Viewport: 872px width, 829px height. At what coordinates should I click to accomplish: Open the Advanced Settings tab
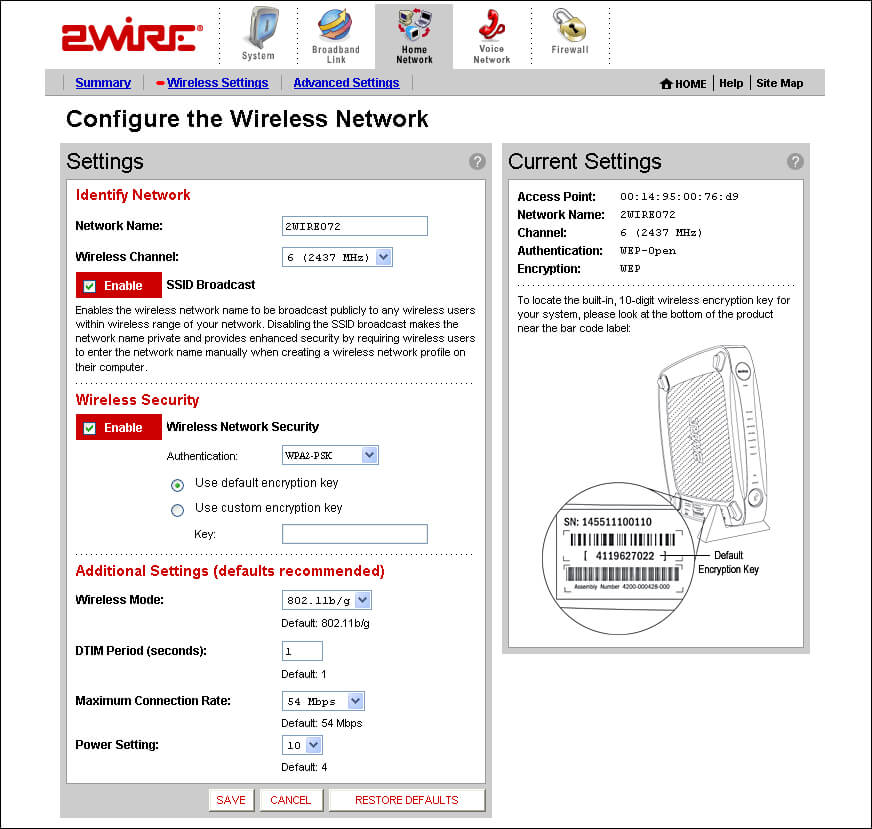[x=346, y=83]
